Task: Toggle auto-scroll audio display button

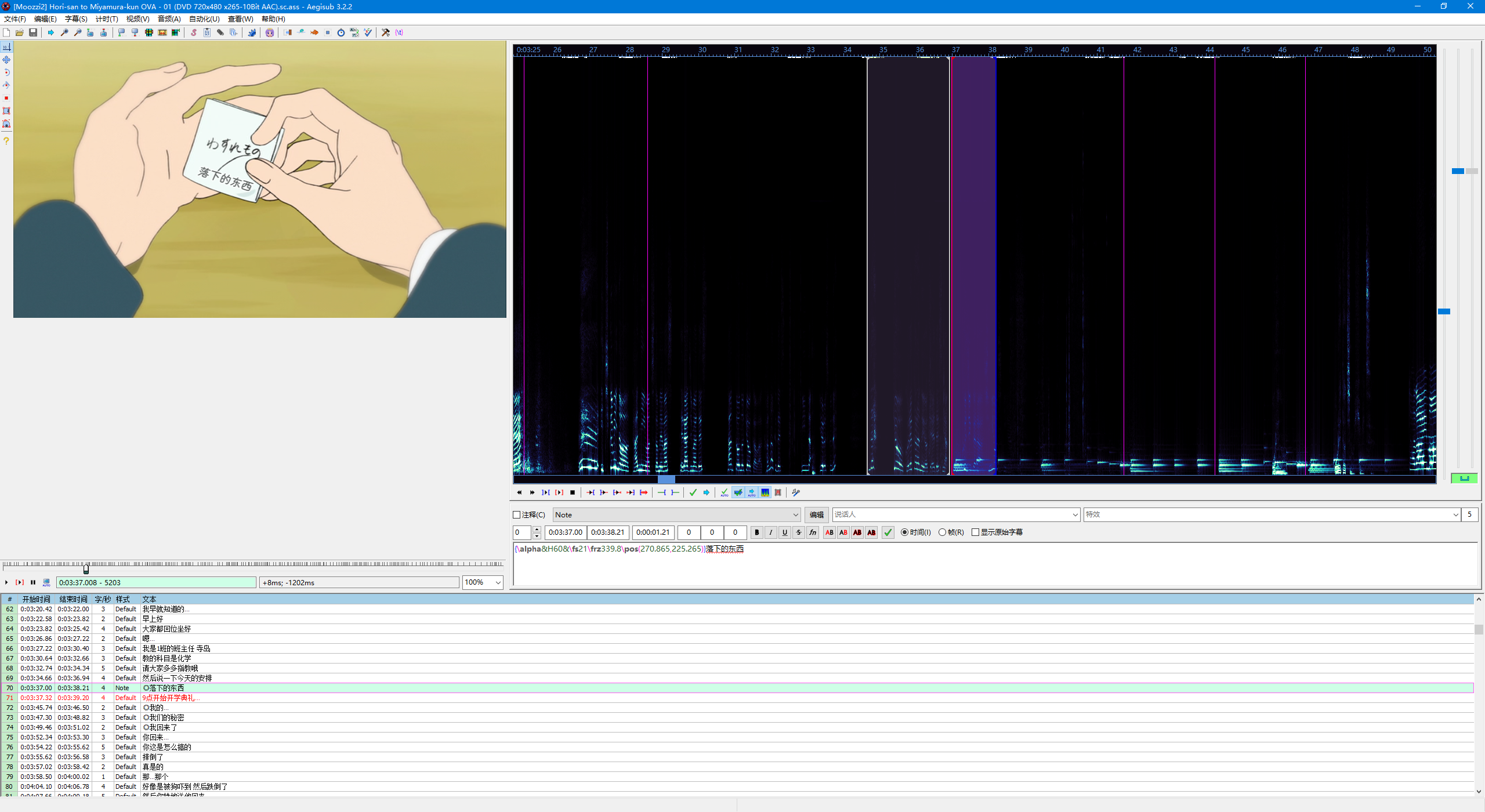Action: pos(752,492)
